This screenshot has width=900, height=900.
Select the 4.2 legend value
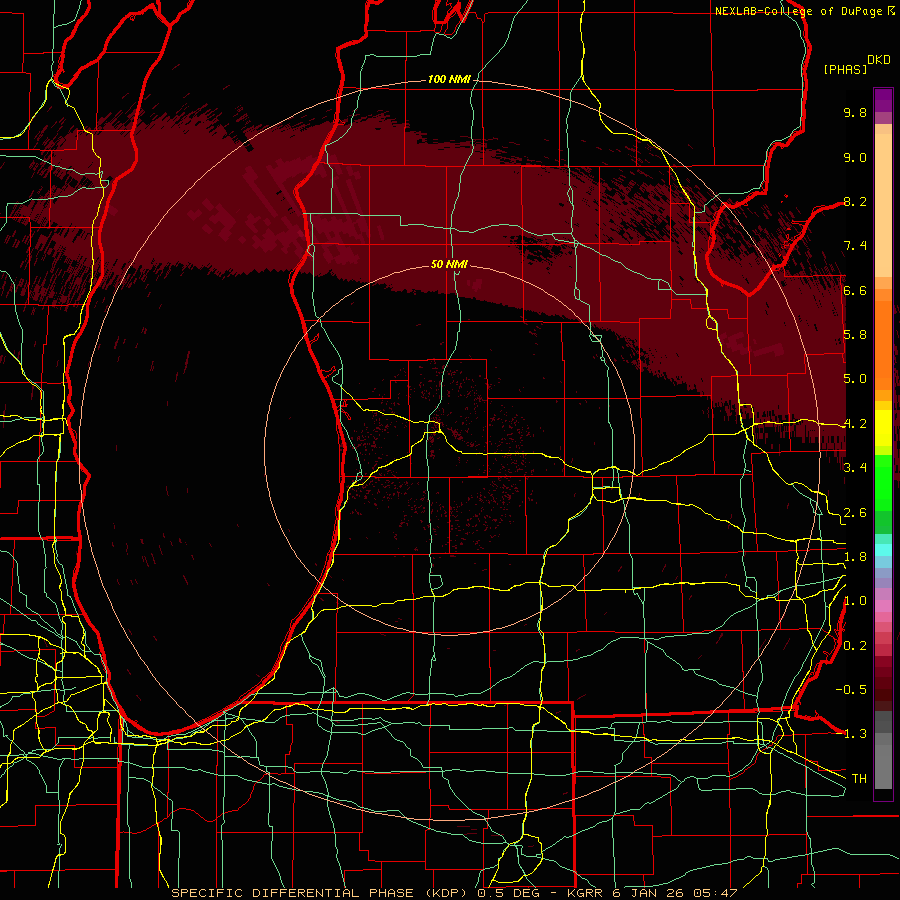855,424
